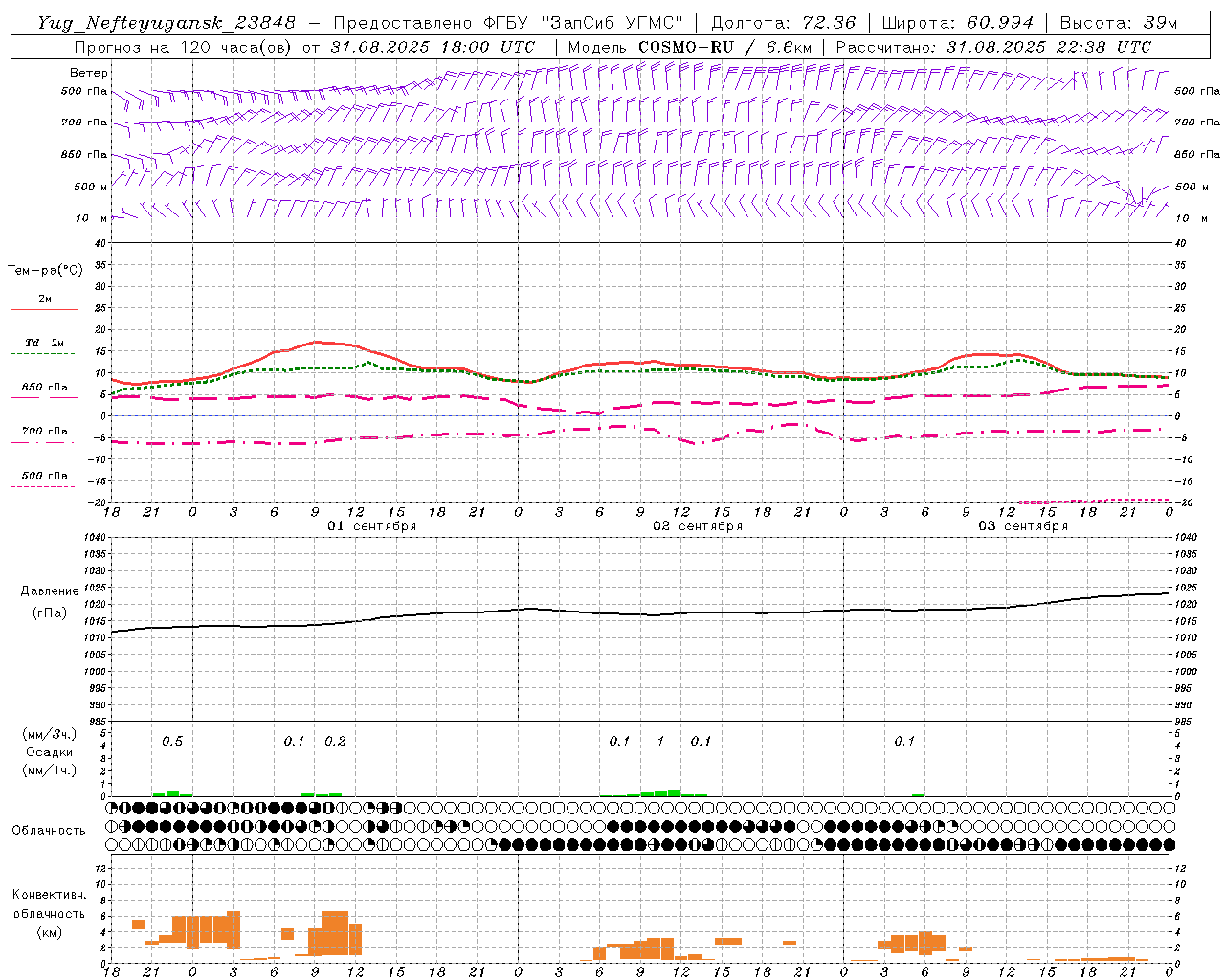Click the 02 сентября date label
This screenshot has width=1225, height=980.
(698, 526)
